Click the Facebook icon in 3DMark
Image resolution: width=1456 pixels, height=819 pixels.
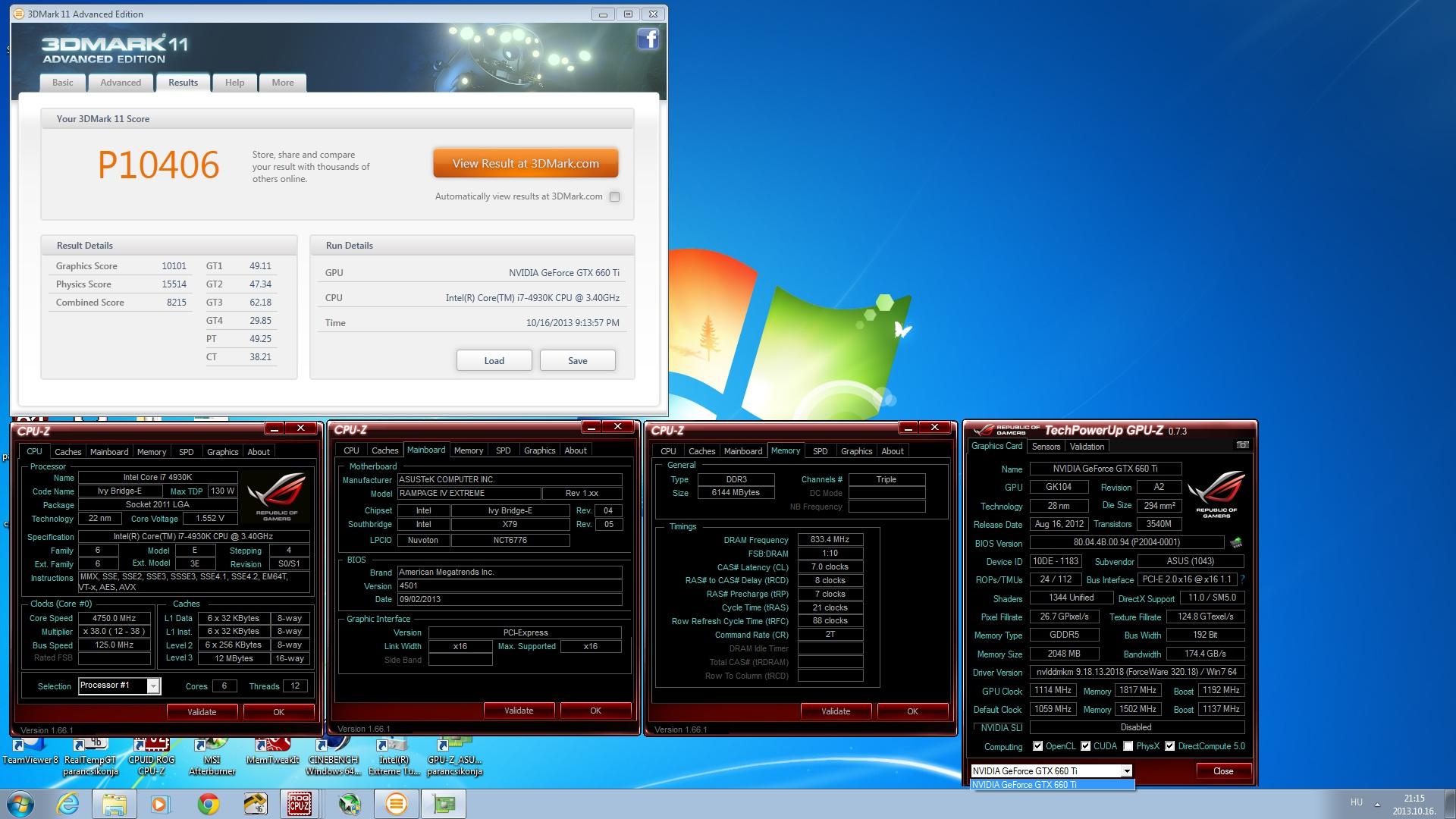click(x=648, y=39)
